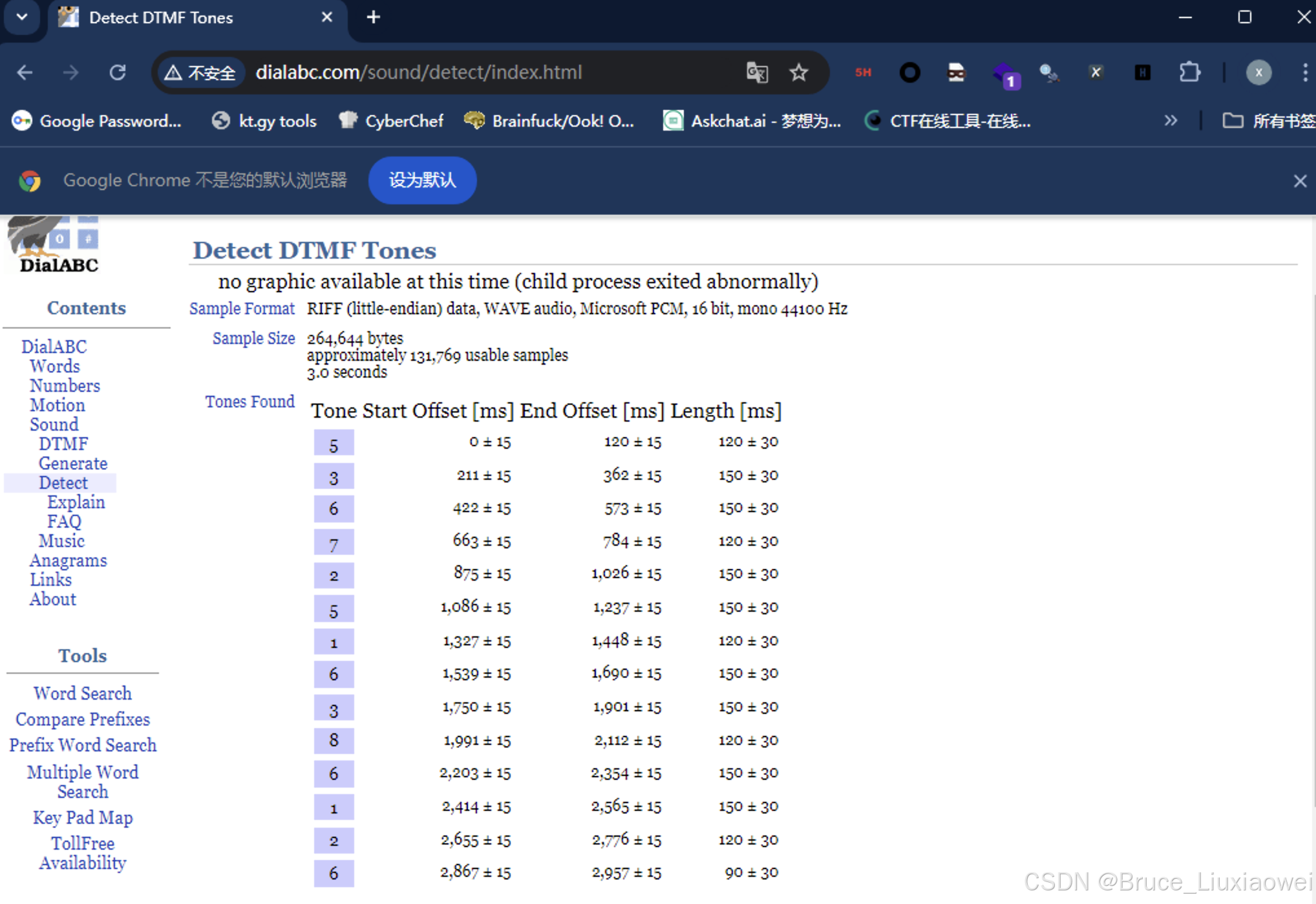1316x904 pixels.
Task: Expand the hidden bookmarks chevron
Action: click(x=1171, y=121)
